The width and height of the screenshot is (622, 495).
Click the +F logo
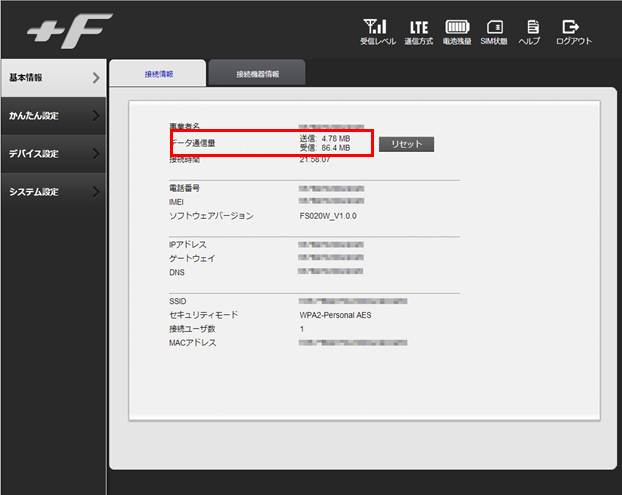pyautogui.click(x=70, y=30)
